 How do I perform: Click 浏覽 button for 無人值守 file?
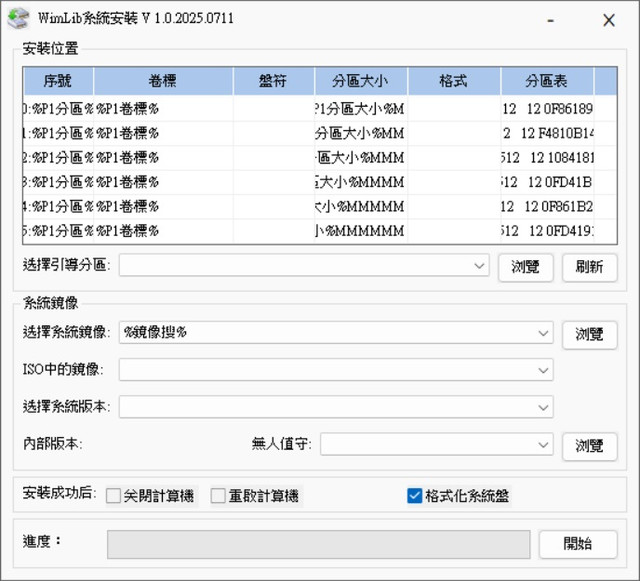590,447
